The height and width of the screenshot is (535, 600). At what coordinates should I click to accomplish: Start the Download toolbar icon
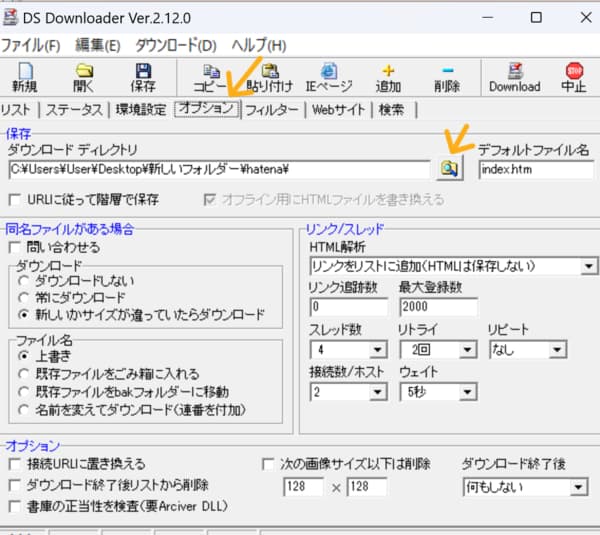click(x=514, y=77)
